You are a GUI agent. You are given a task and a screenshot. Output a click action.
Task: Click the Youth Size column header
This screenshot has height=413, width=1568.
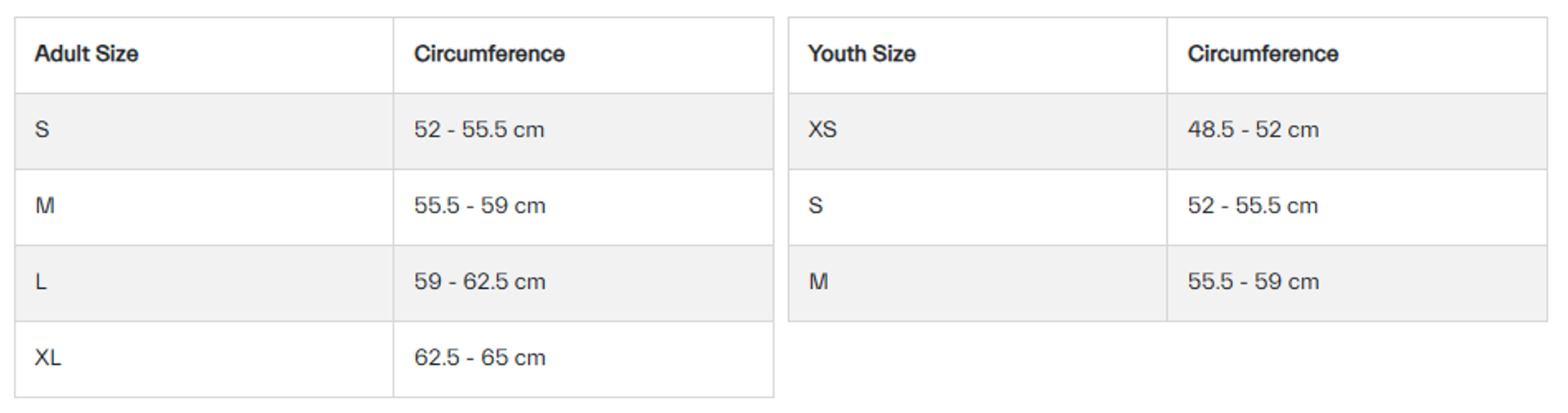(862, 54)
